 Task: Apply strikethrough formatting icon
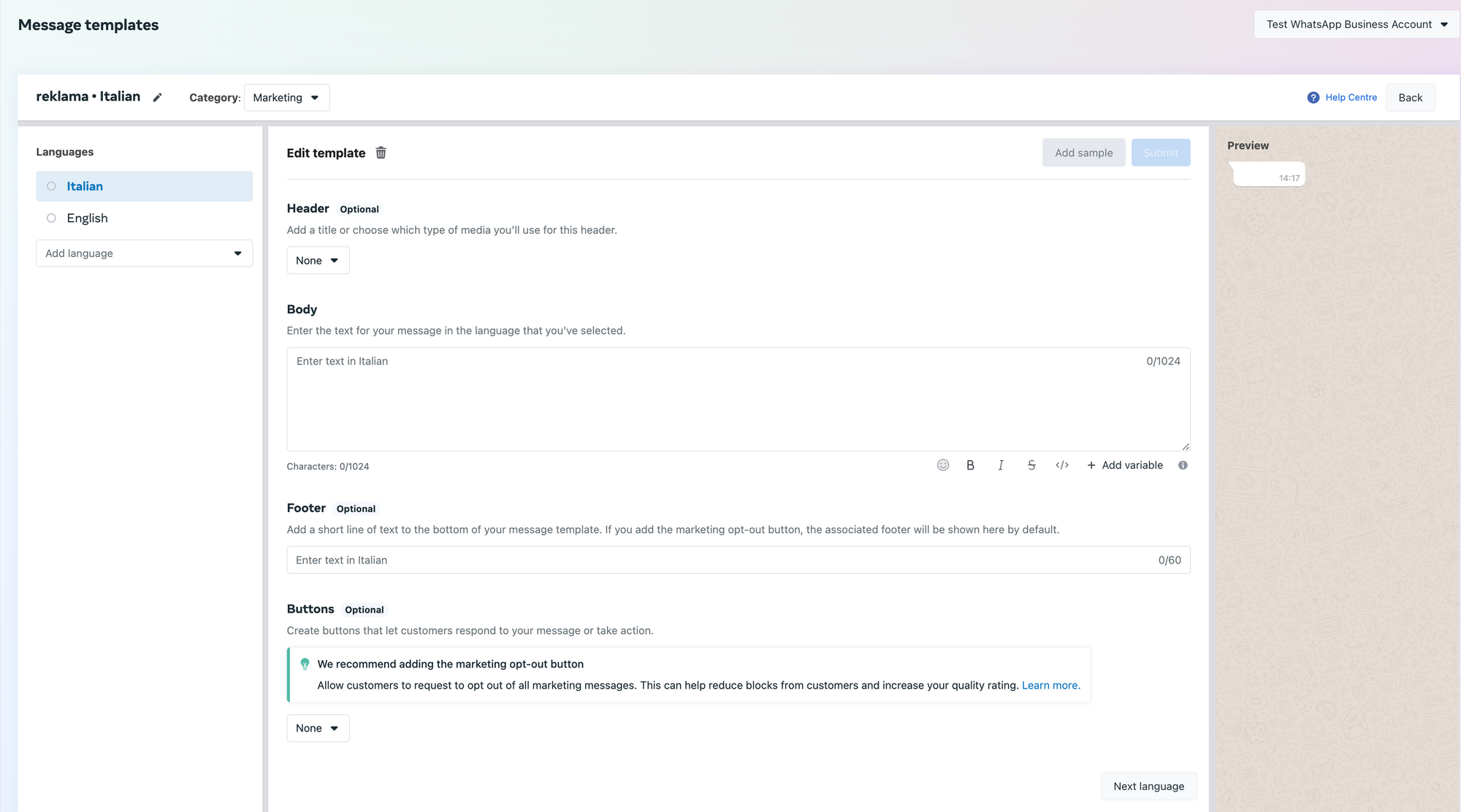1031,465
